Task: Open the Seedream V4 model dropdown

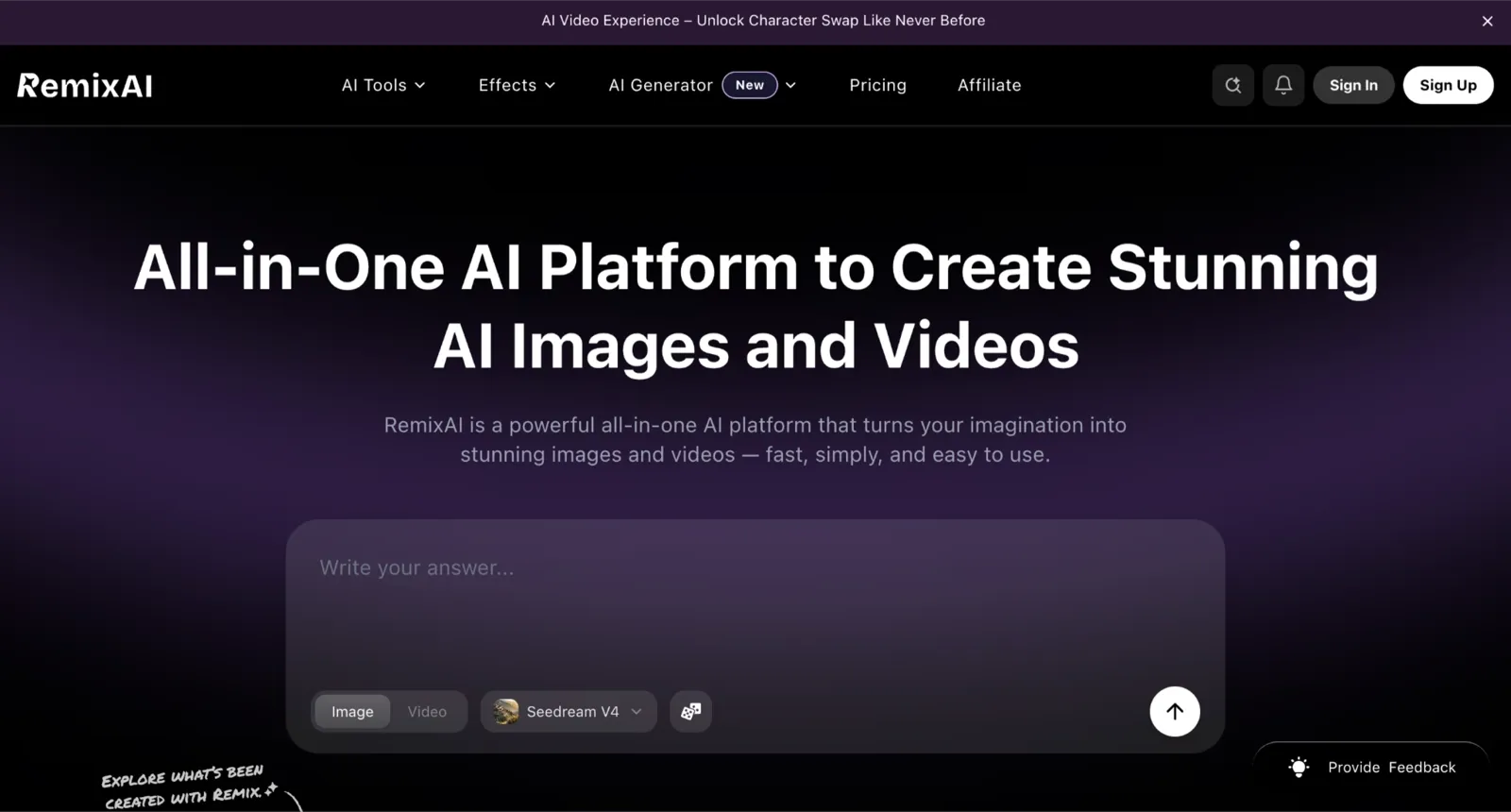Action: [x=569, y=712]
